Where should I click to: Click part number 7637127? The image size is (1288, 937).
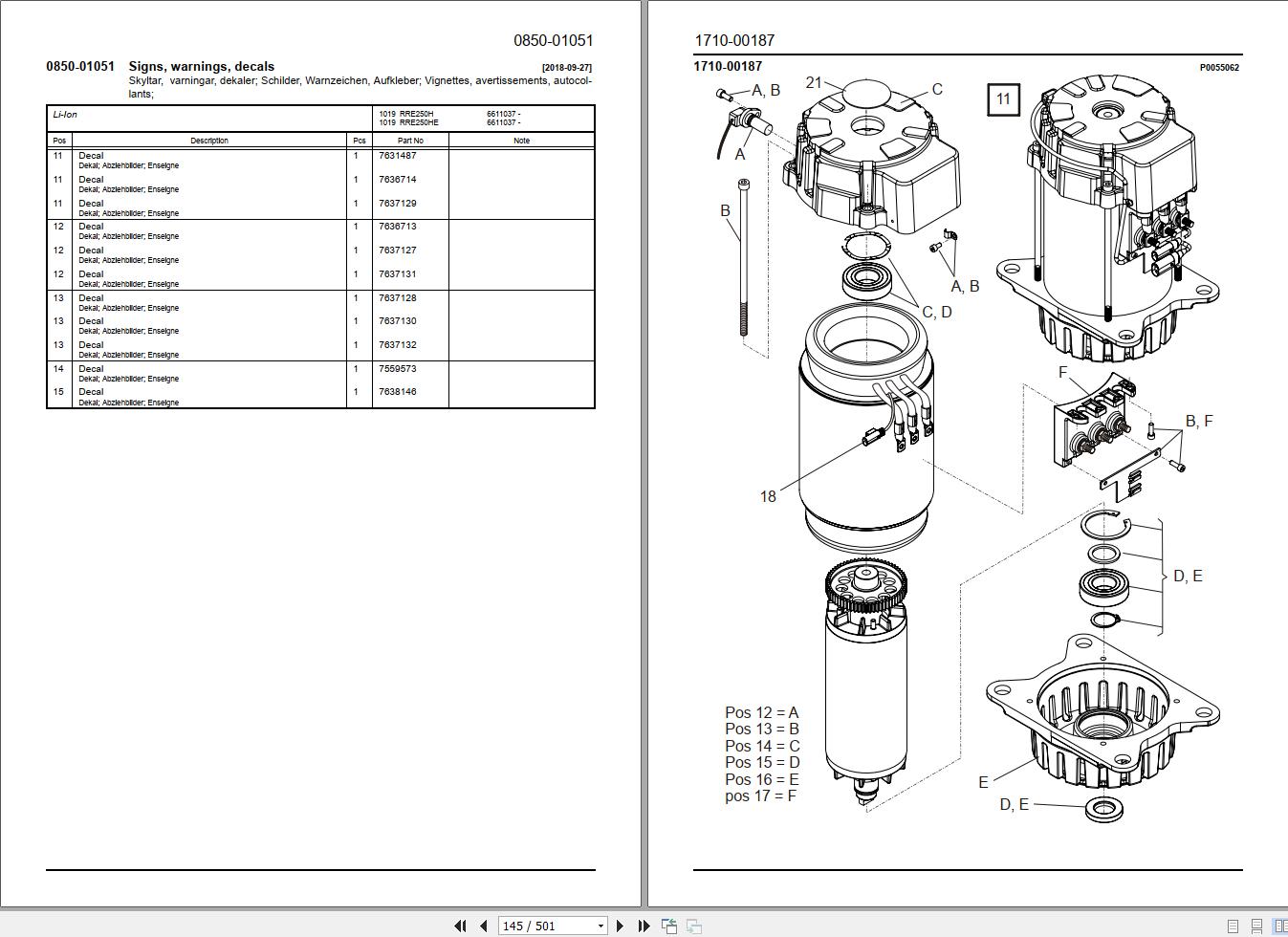[x=398, y=251]
